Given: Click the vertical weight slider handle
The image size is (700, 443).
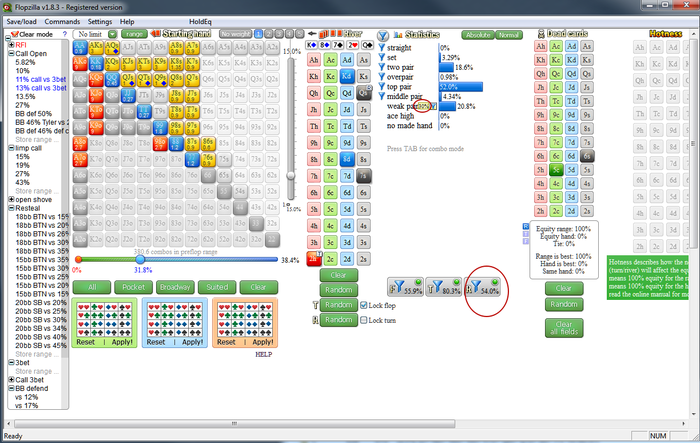Looking at the screenshot, I should 291,176.
